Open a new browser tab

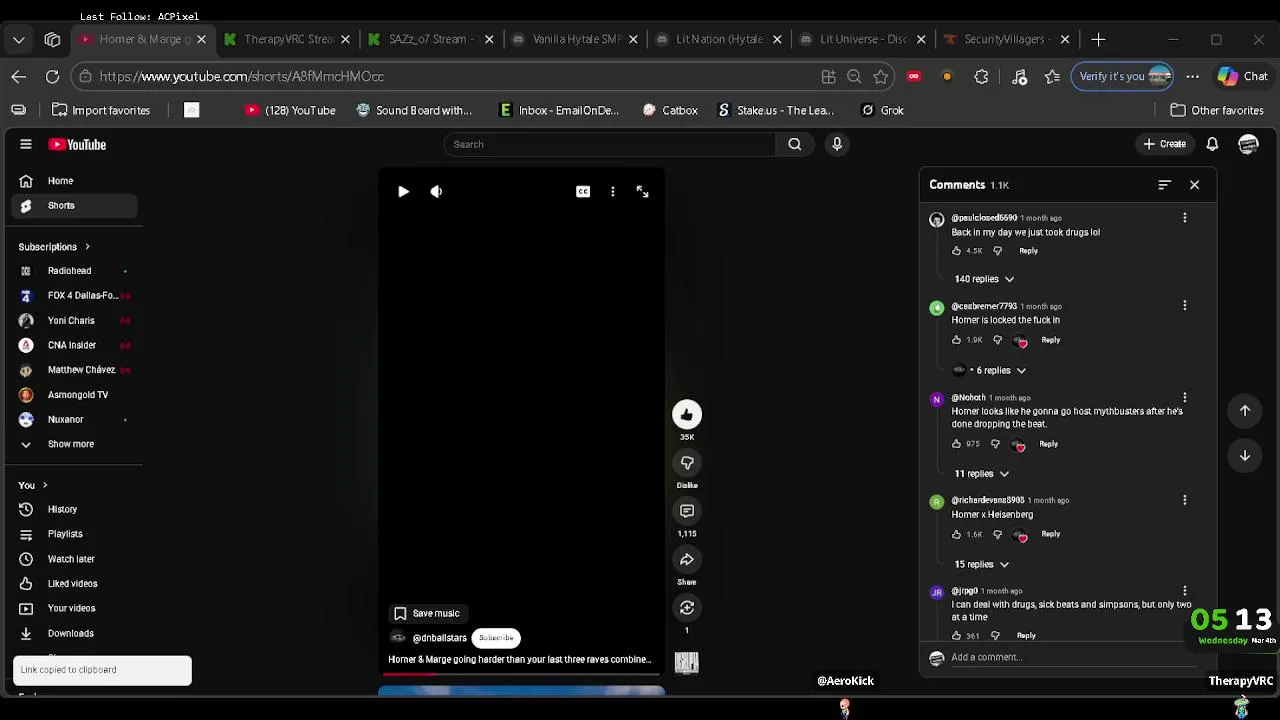[1098, 39]
